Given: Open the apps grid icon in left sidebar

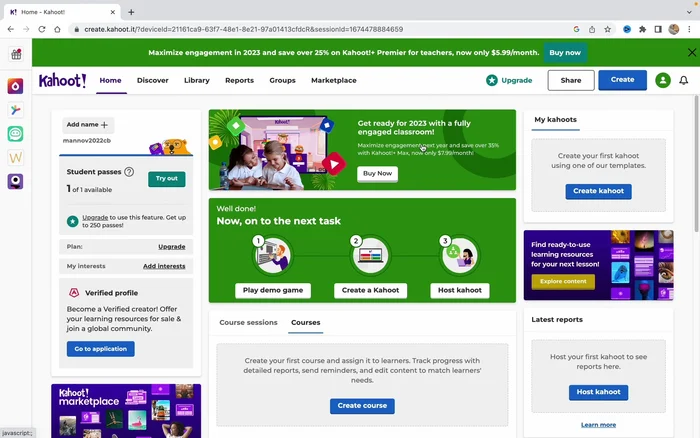Looking at the screenshot, I should pos(16,54).
